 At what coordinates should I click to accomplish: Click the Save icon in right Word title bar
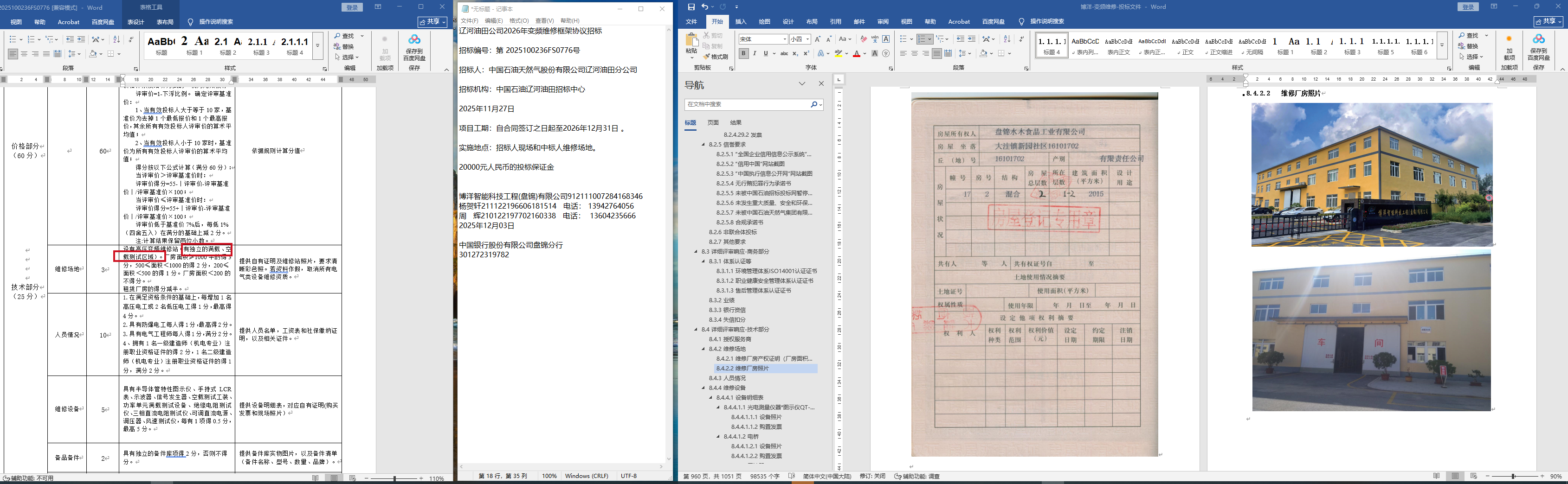691,6
